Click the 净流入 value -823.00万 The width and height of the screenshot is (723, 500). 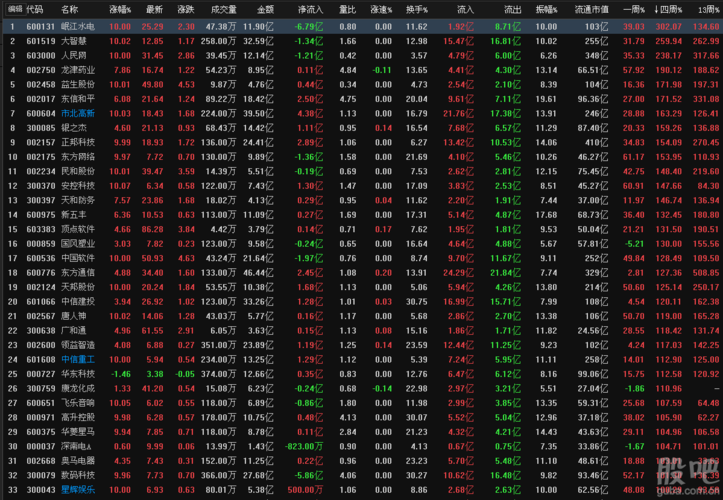(x=304, y=446)
